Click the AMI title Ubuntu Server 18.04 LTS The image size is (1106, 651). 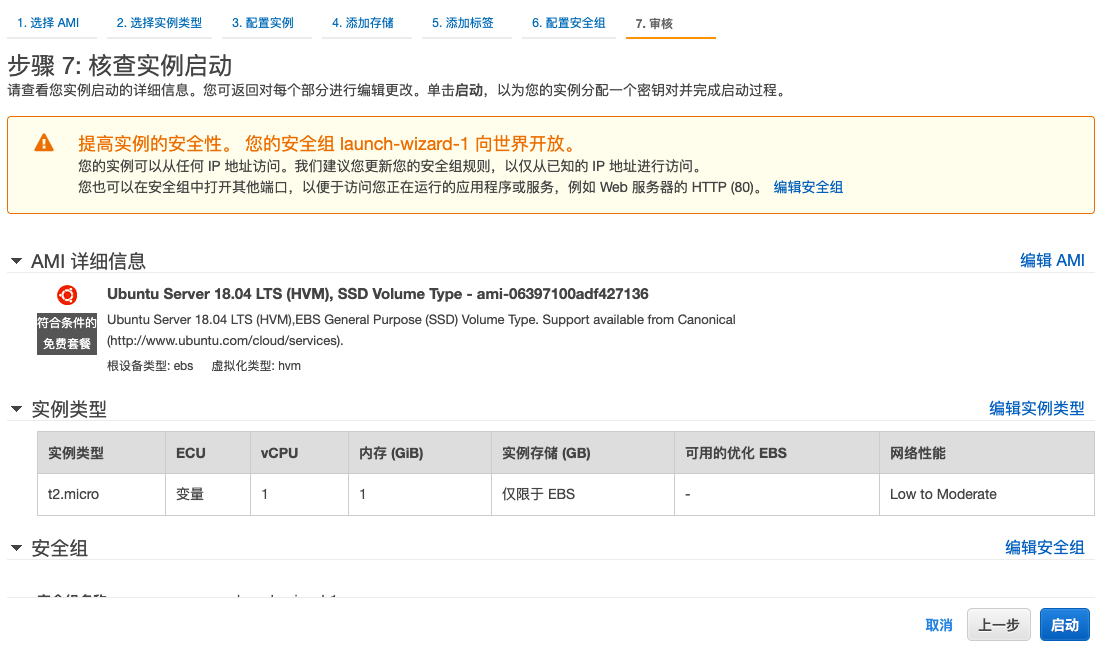377,294
